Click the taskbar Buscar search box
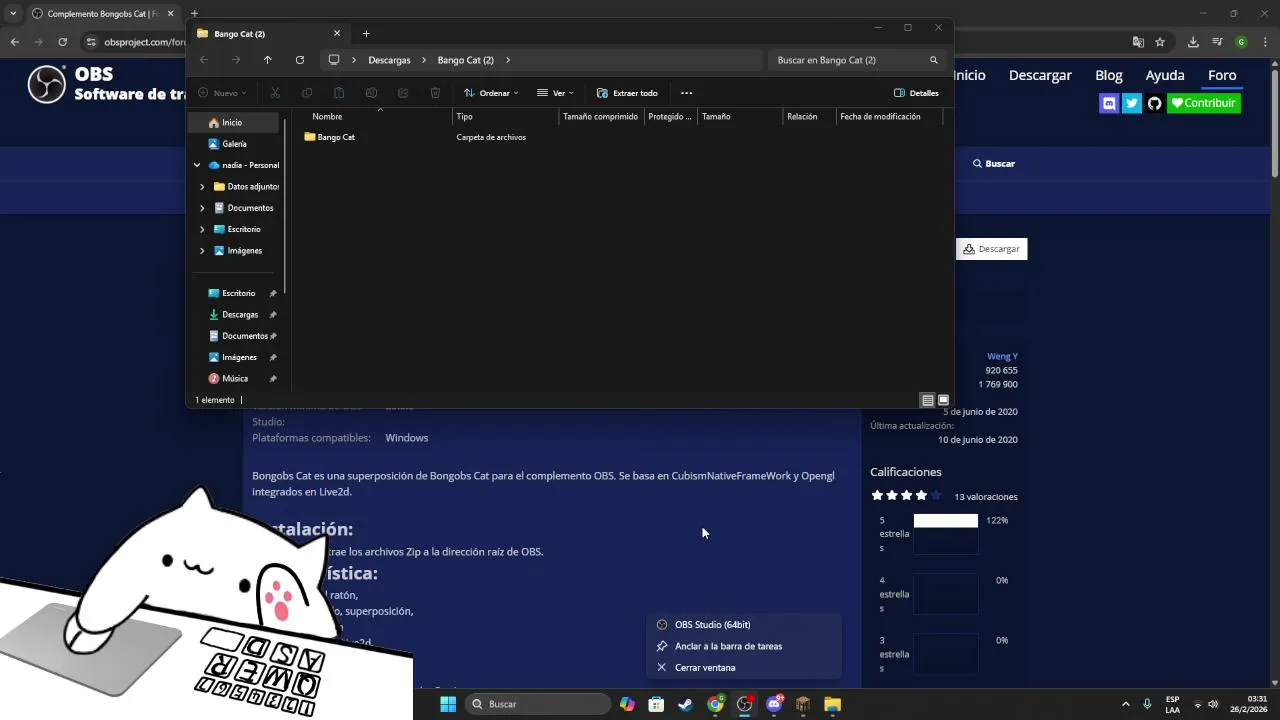This screenshot has height=720, width=1280. pyautogui.click(x=538, y=704)
